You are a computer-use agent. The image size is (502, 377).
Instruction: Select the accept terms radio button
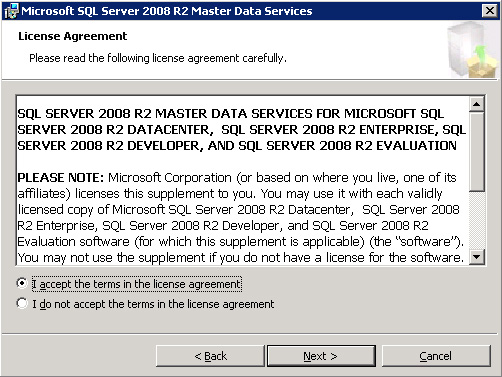pos(22,283)
